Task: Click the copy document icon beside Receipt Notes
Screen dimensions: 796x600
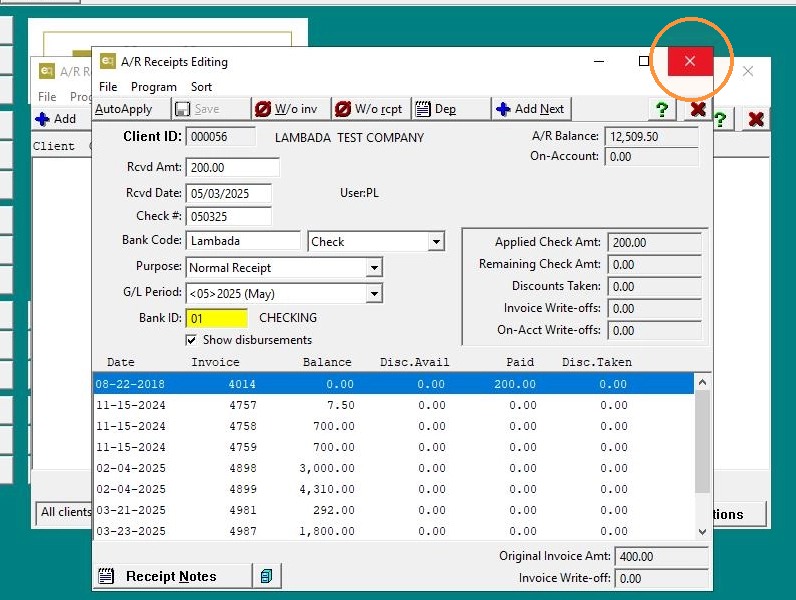Action: point(267,576)
